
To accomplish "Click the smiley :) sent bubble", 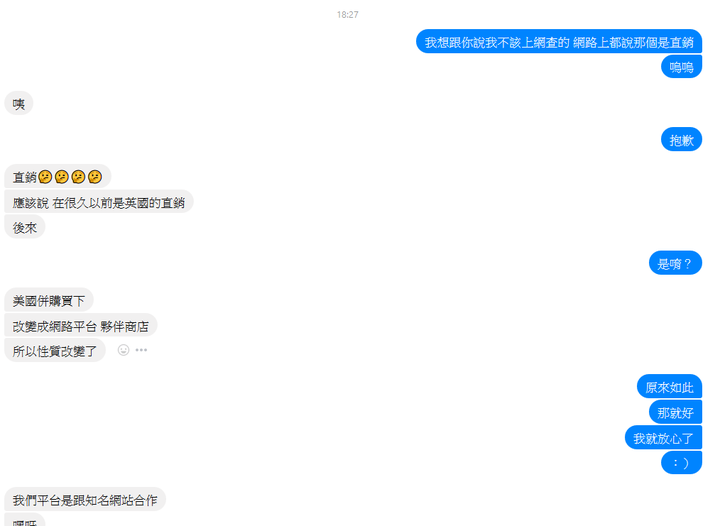I will pyautogui.click(x=681, y=463).
